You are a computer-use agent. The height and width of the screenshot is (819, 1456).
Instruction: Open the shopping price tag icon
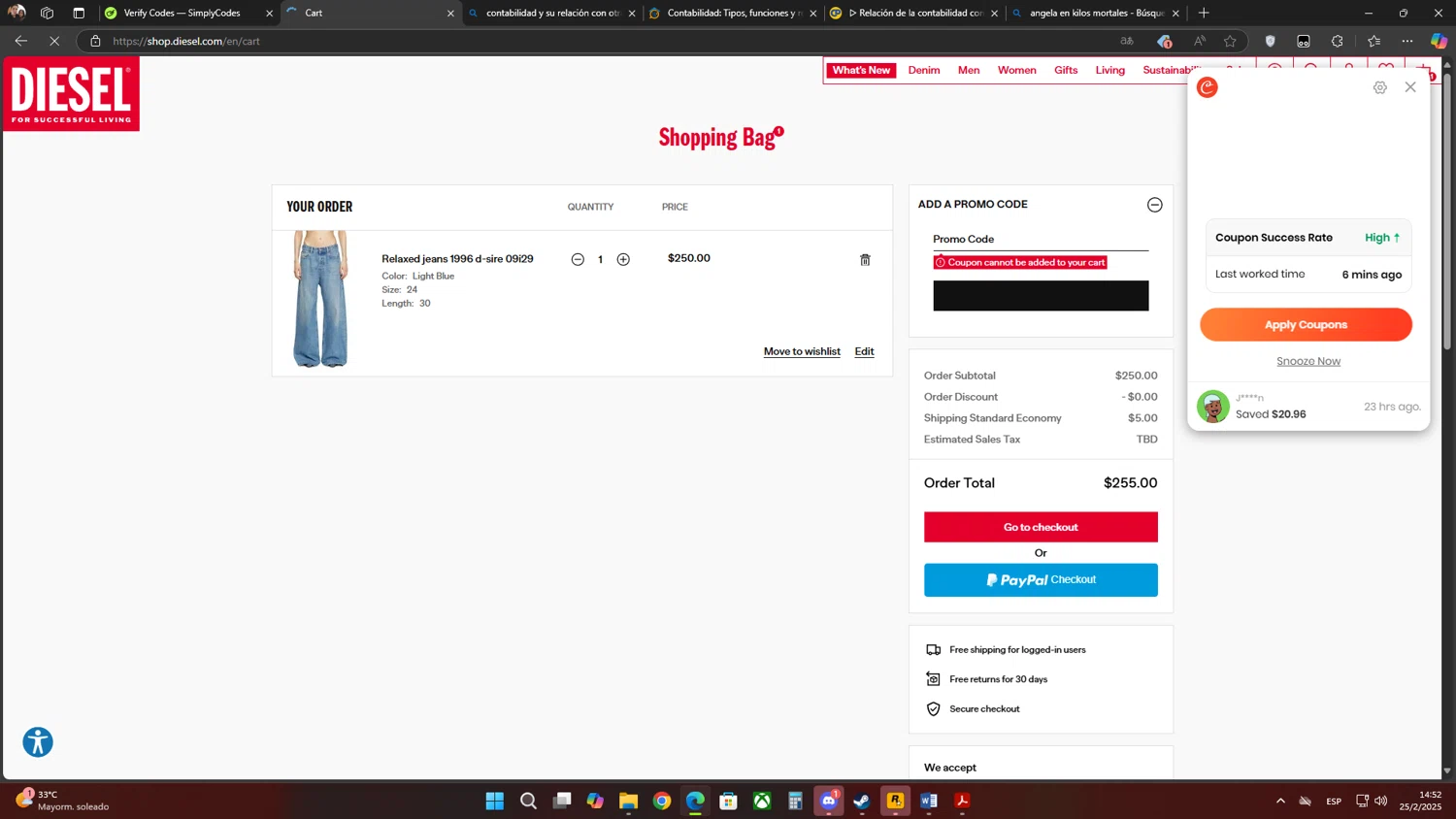pyautogui.click(x=1164, y=41)
